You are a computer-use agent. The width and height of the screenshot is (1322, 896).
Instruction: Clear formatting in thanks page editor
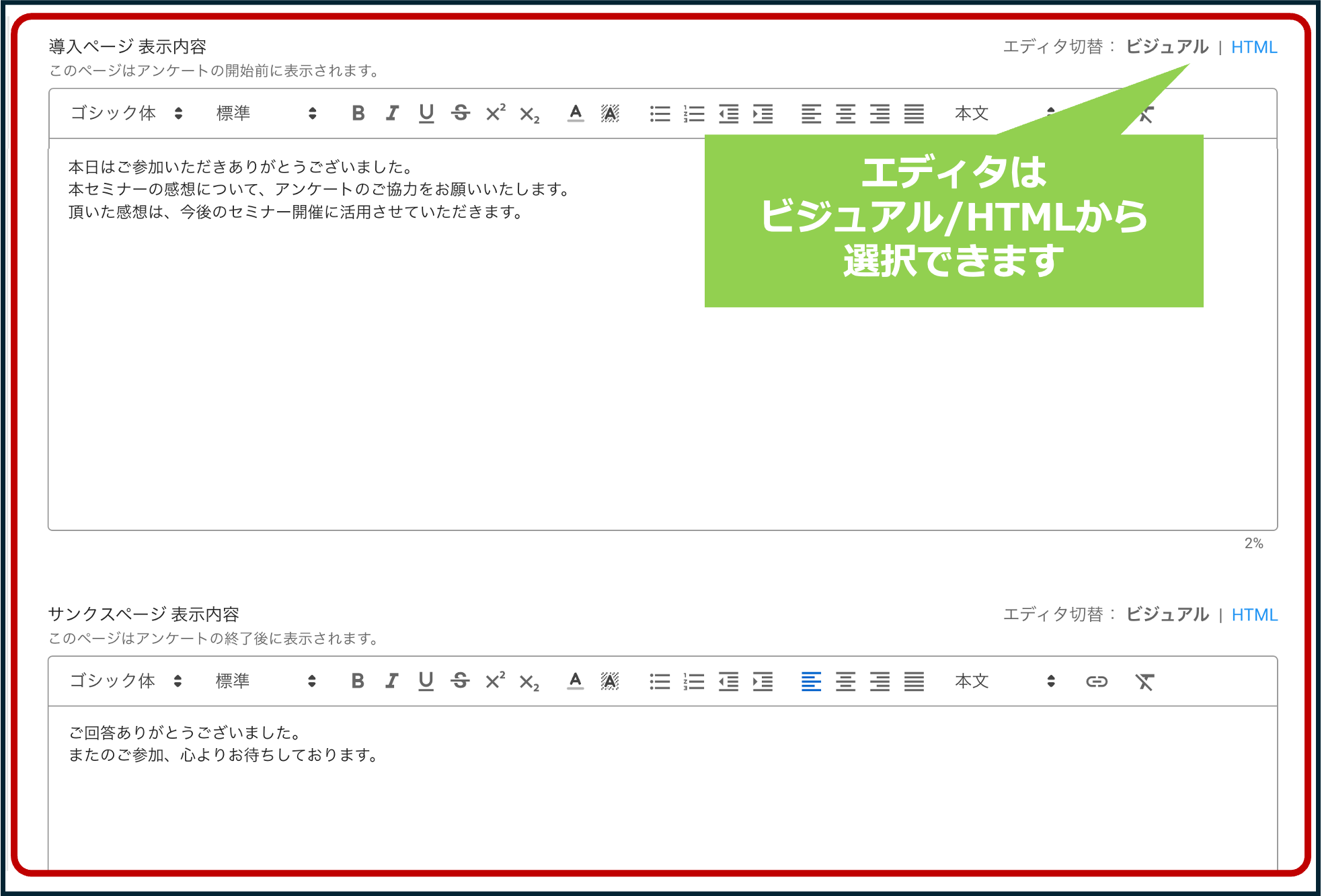click(x=1144, y=682)
